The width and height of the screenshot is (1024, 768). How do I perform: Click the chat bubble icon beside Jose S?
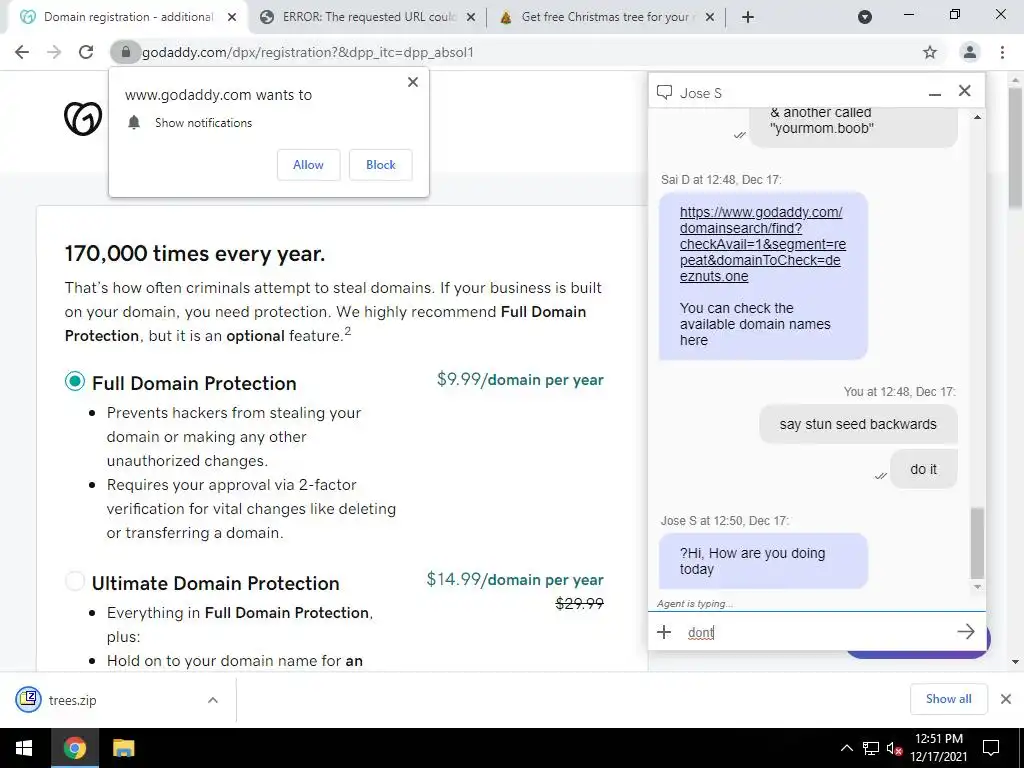664,93
